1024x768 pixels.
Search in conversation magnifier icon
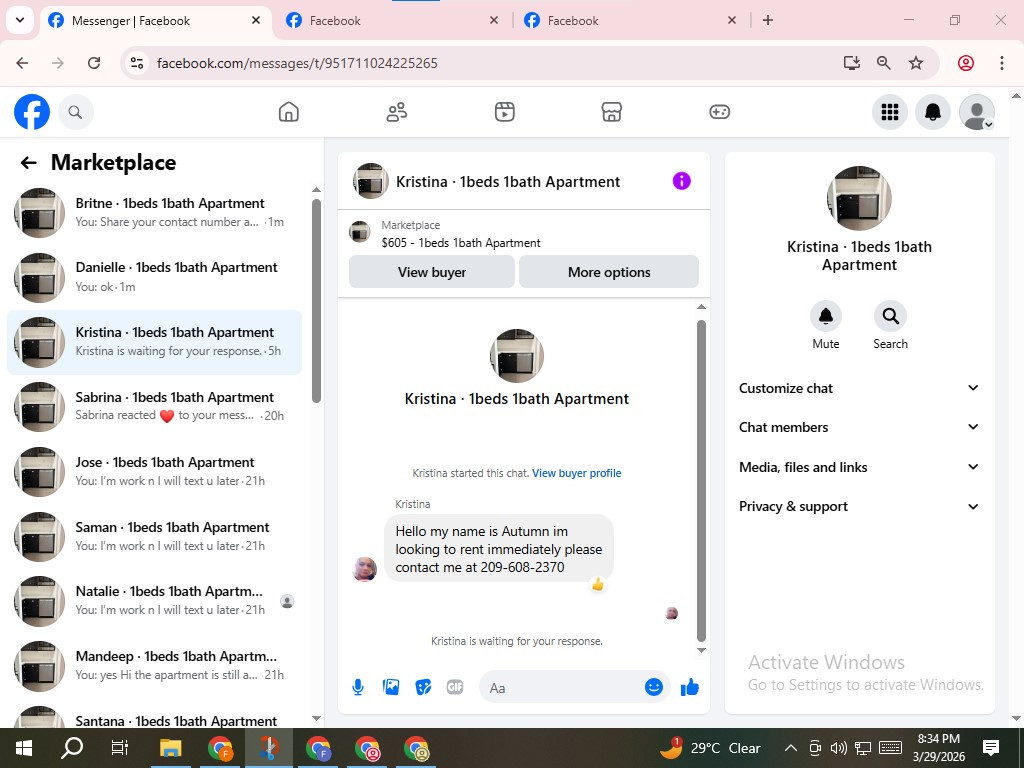(x=890, y=316)
